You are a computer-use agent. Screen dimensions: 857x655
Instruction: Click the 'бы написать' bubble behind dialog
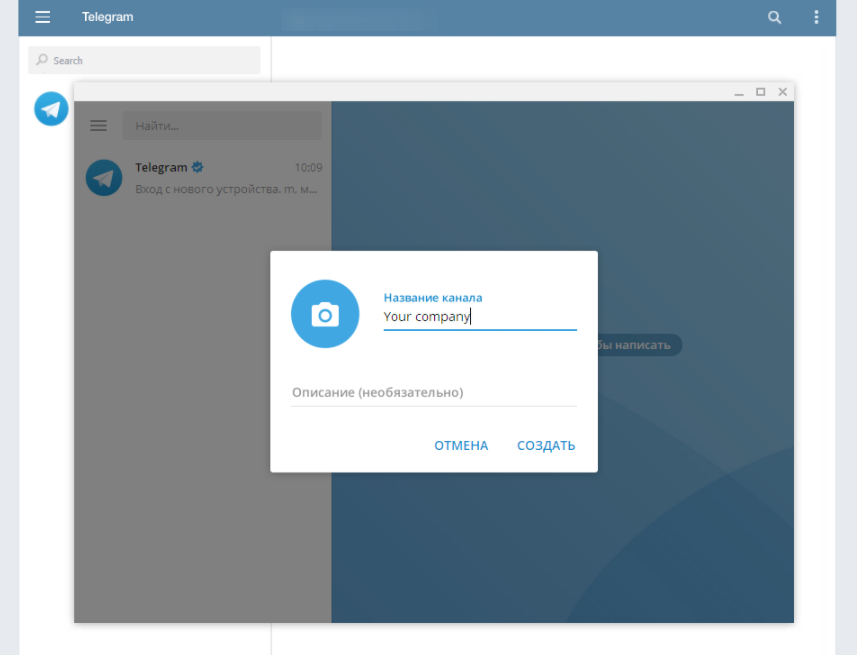(x=639, y=345)
